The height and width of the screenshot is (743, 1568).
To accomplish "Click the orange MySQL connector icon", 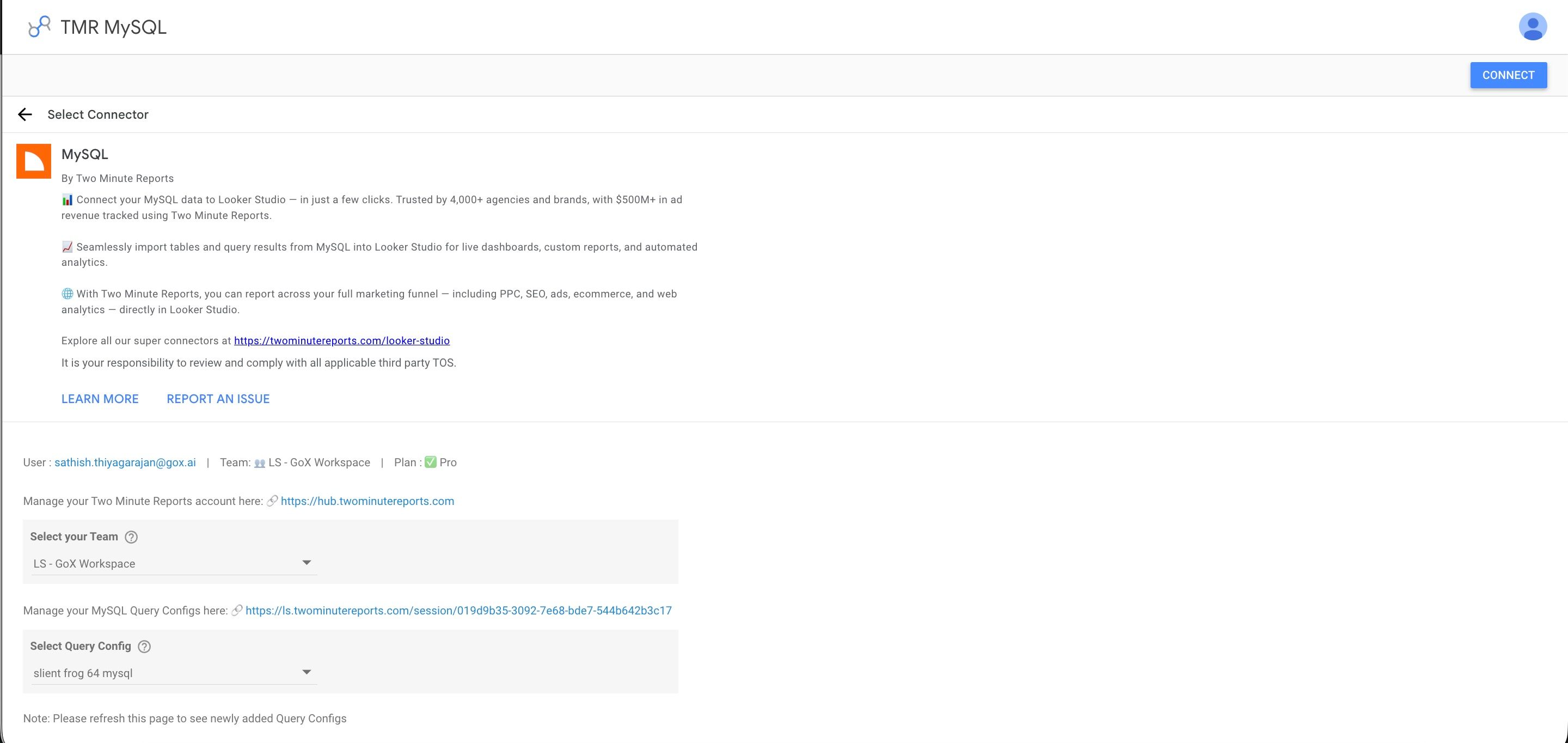I will click(33, 160).
